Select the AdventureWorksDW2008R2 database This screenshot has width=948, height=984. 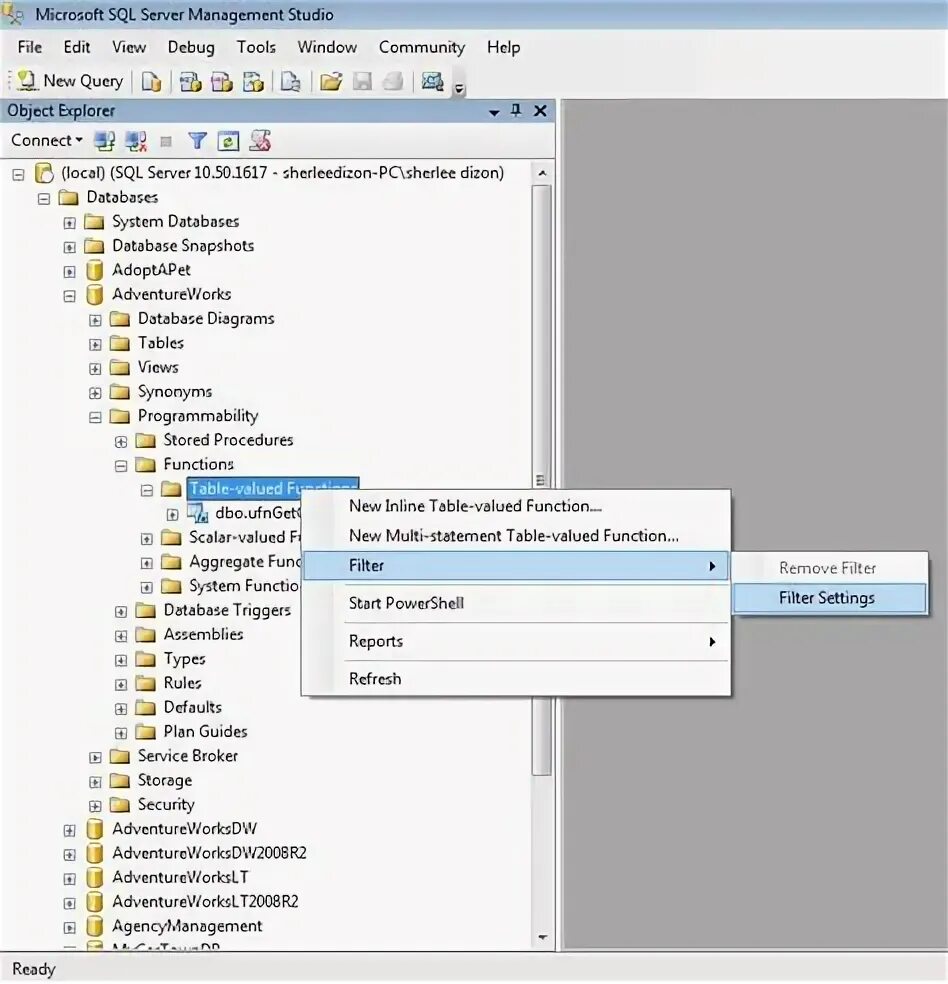tap(209, 853)
